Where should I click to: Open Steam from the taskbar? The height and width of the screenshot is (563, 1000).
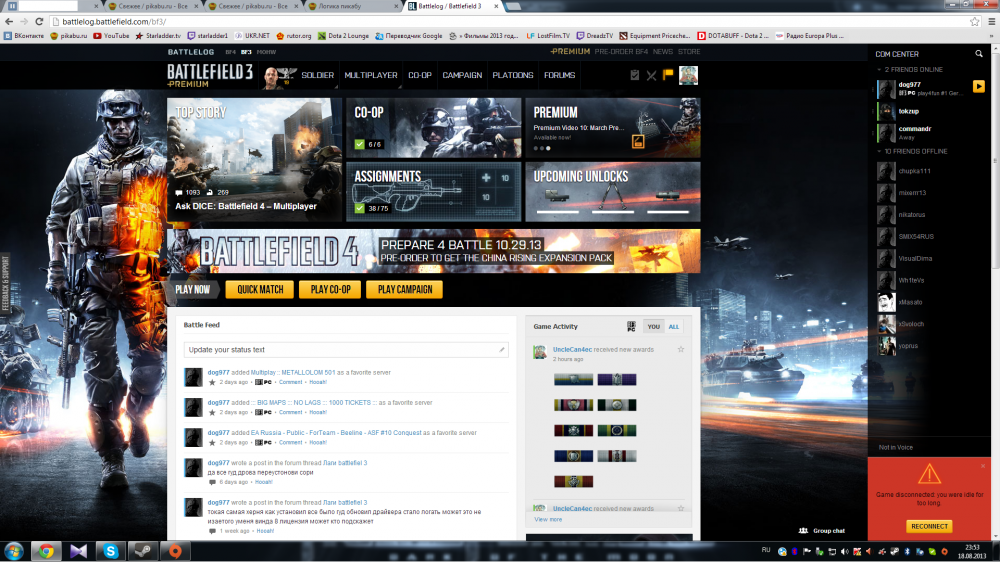pos(142,551)
